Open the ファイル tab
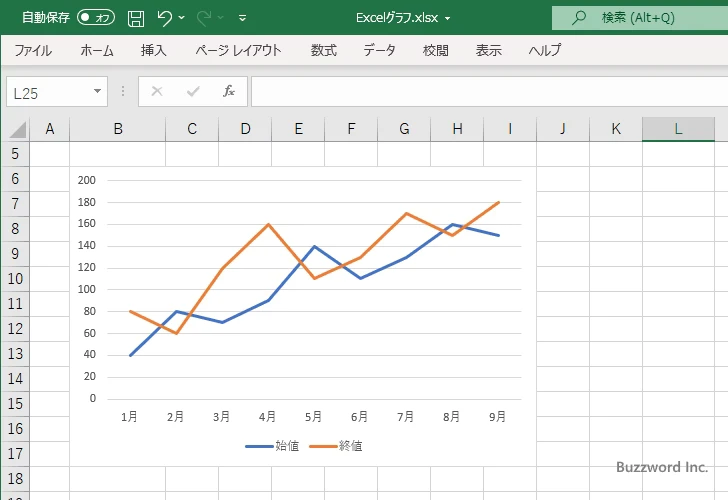This screenshot has height=500, width=728. (x=33, y=50)
